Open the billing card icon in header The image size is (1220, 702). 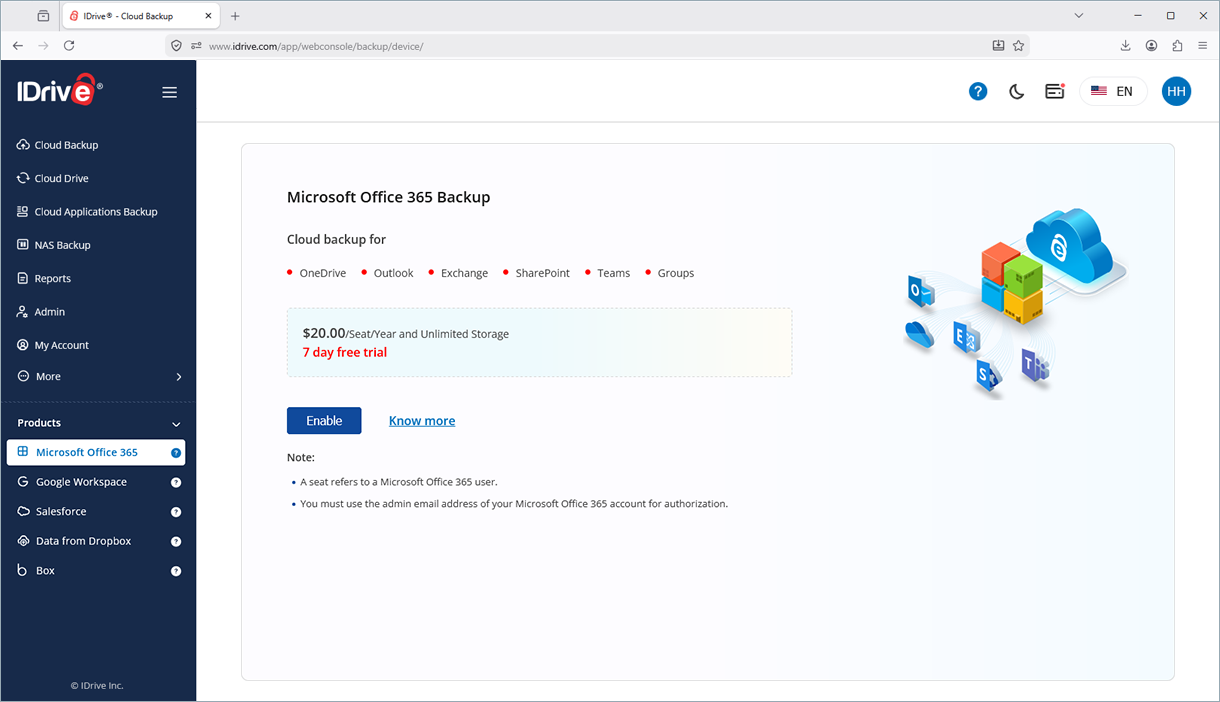coord(1055,91)
